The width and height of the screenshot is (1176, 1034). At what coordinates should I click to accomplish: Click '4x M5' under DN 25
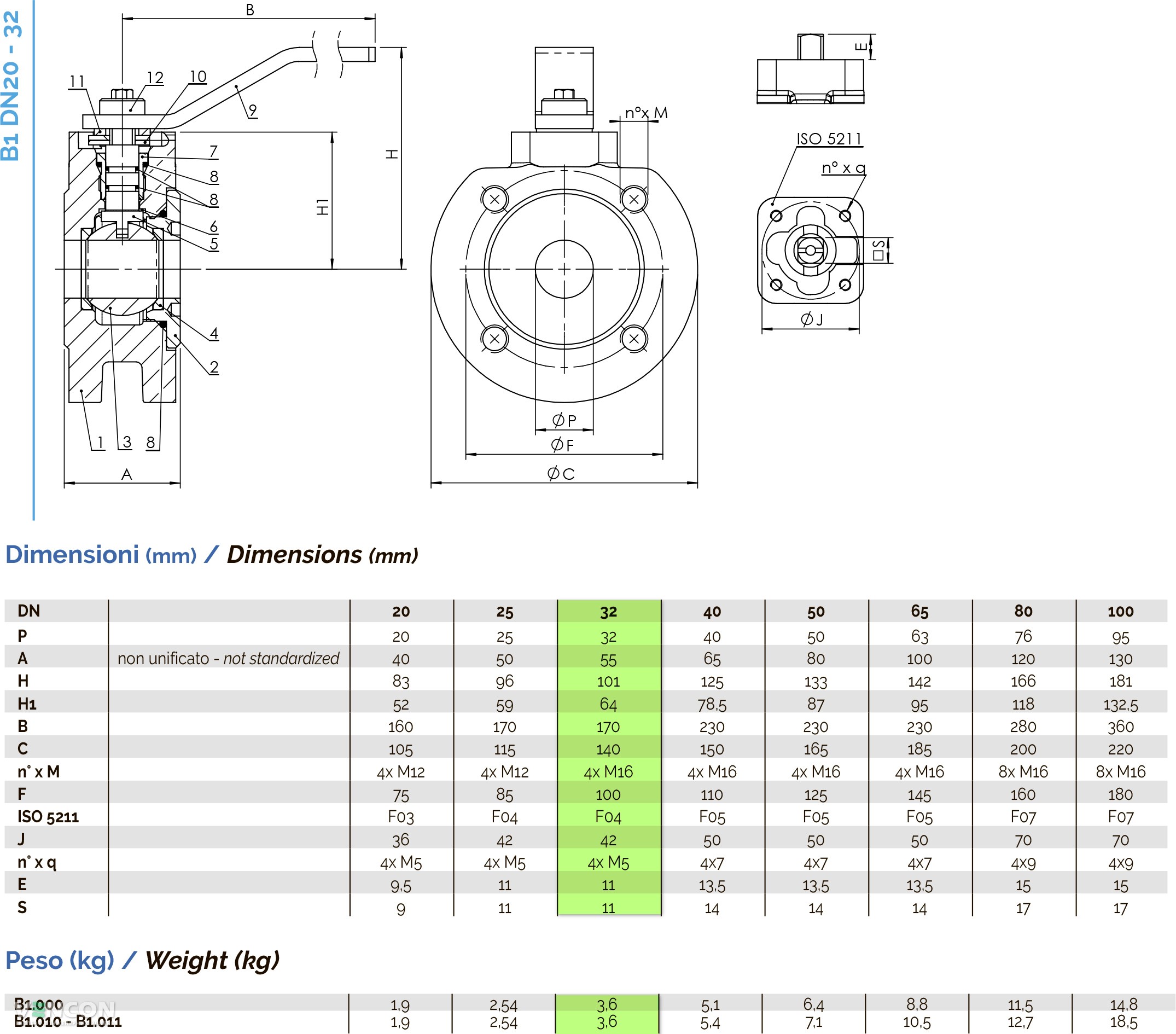click(x=504, y=862)
